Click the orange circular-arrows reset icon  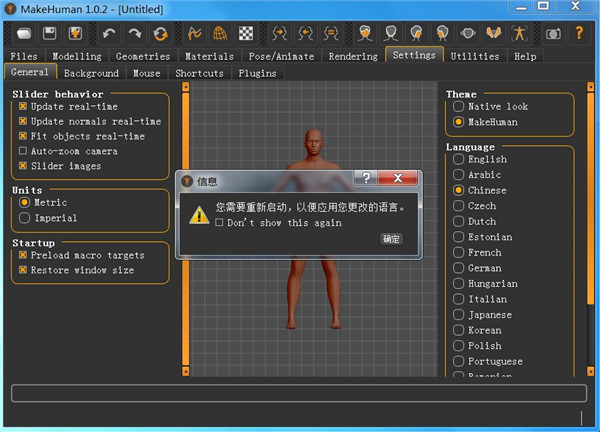pos(160,33)
